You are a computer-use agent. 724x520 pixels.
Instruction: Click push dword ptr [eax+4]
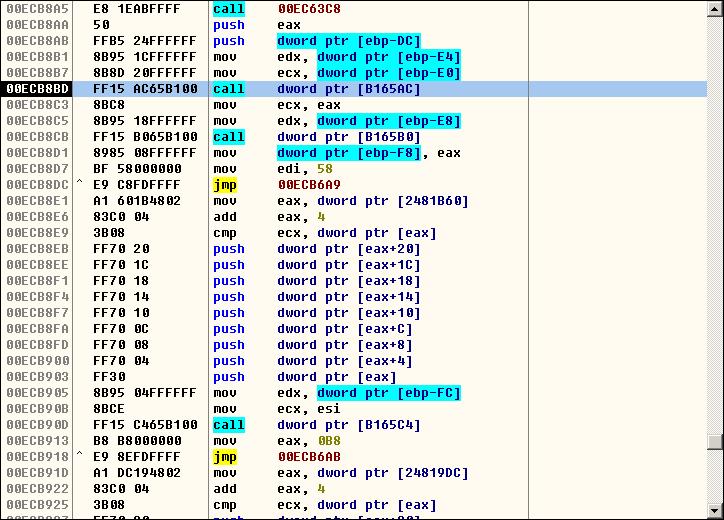313,361
